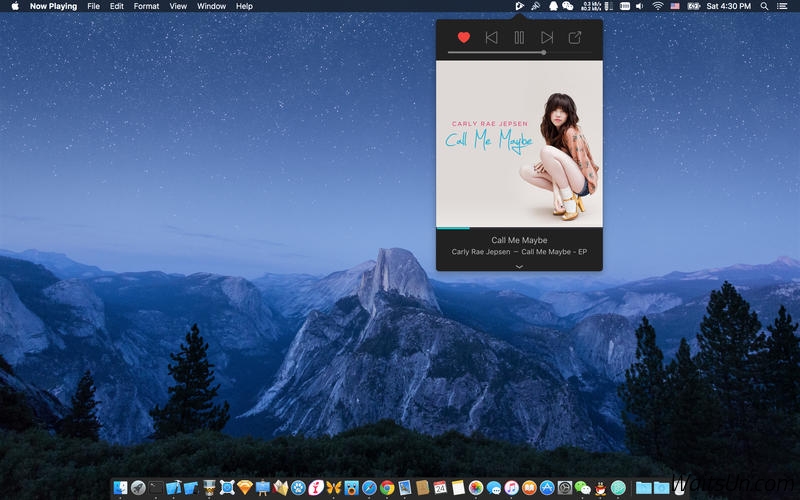800x500 pixels.
Task: Open QQ penguin from the dock
Action: click(x=600, y=488)
